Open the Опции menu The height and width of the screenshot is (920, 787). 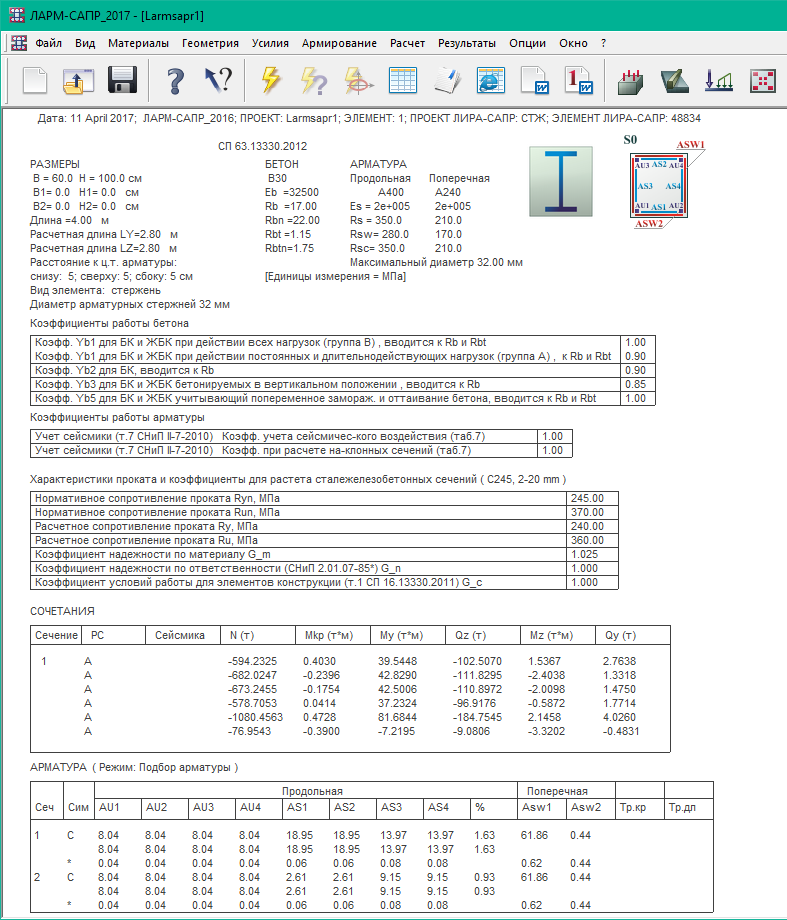[x=527, y=43]
